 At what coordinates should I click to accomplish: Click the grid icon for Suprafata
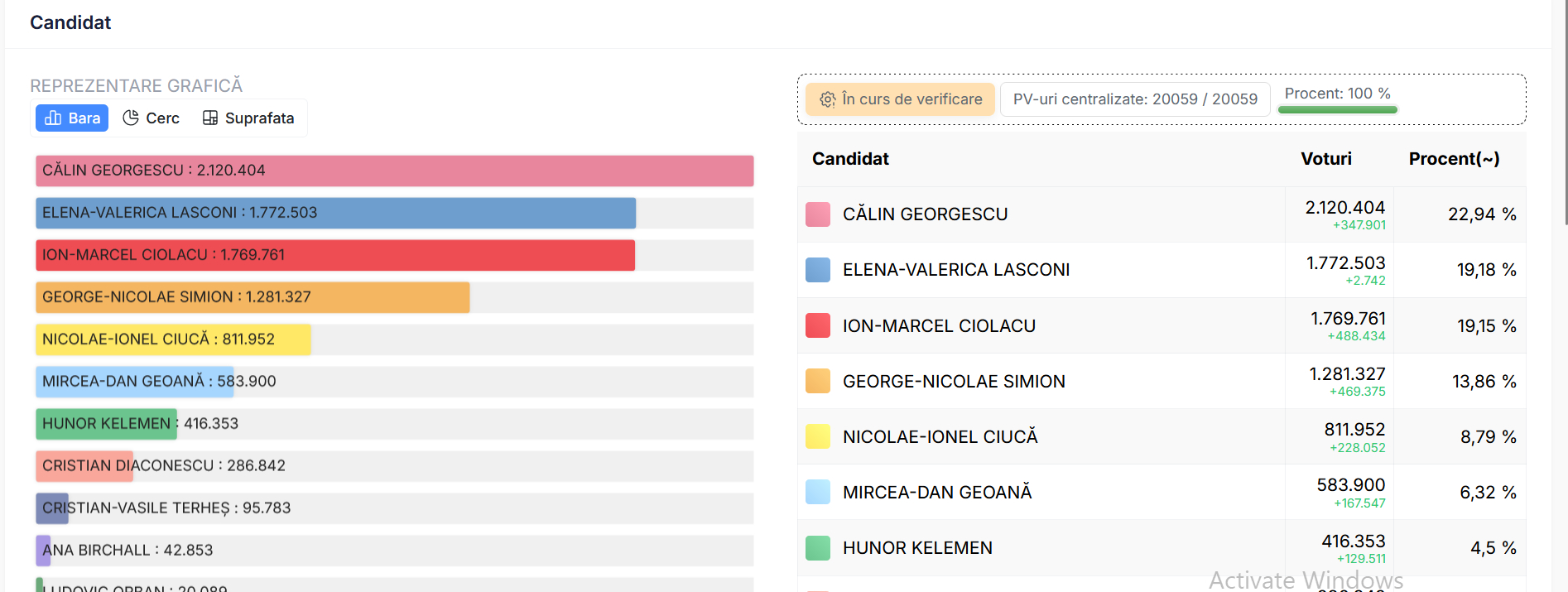click(210, 118)
